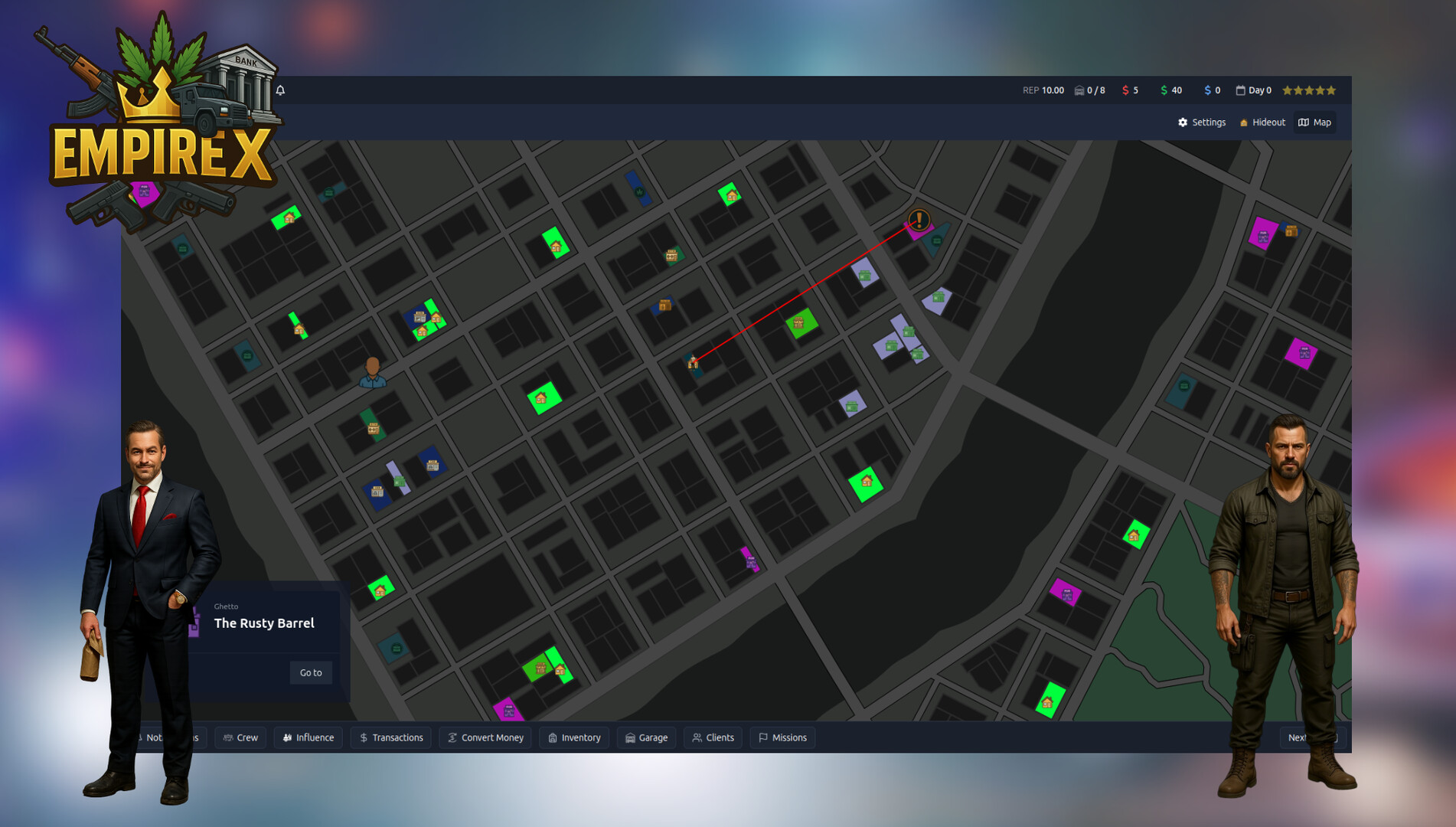Viewport: 1456px width, 827px height.
Task: Open the Missions panel
Action: (x=782, y=737)
